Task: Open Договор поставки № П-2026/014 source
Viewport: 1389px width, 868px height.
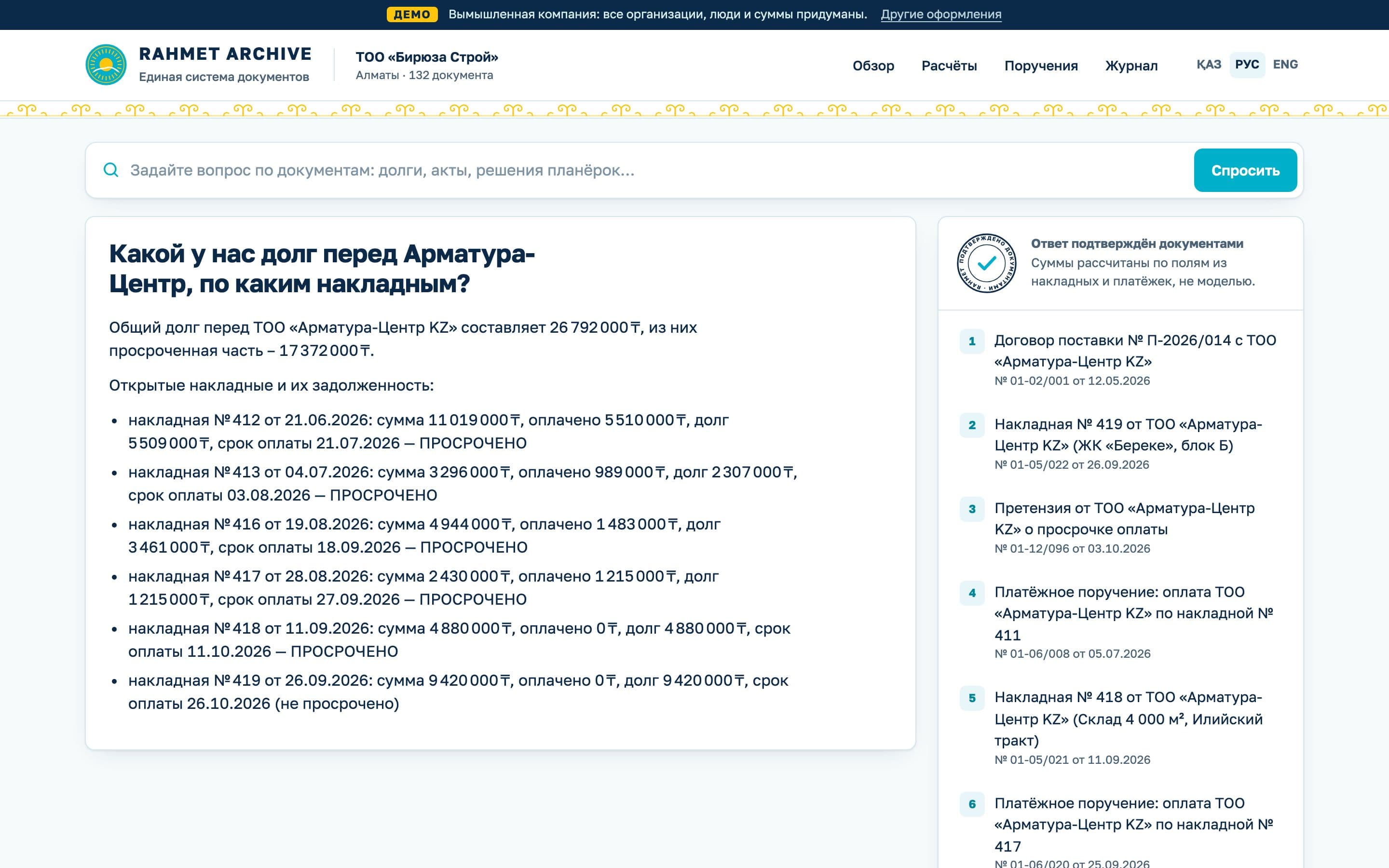Action: [x=1135, y=351]
